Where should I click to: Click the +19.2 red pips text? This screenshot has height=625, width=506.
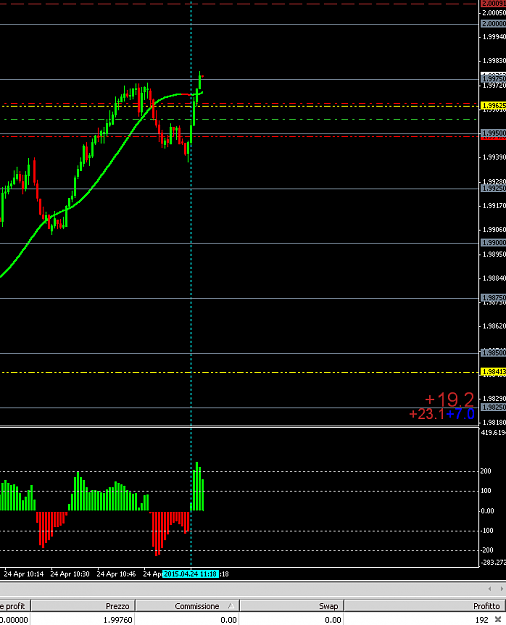[x=449, y=399]
